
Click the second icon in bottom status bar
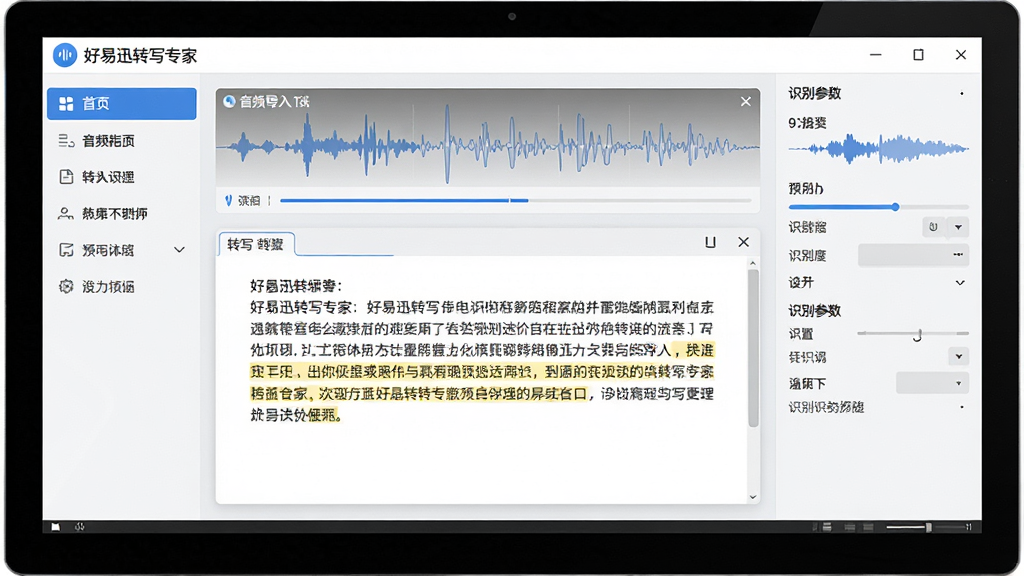pyautogui.click(x=79, y=527)
